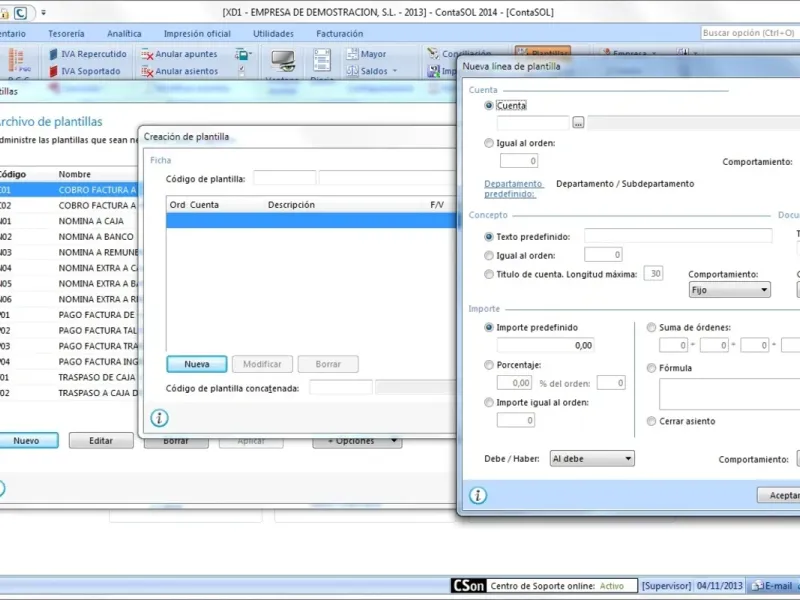Expand the Saldos dropdown arrow
This screenshot has width=800, height=600.
tap(395, 71)
